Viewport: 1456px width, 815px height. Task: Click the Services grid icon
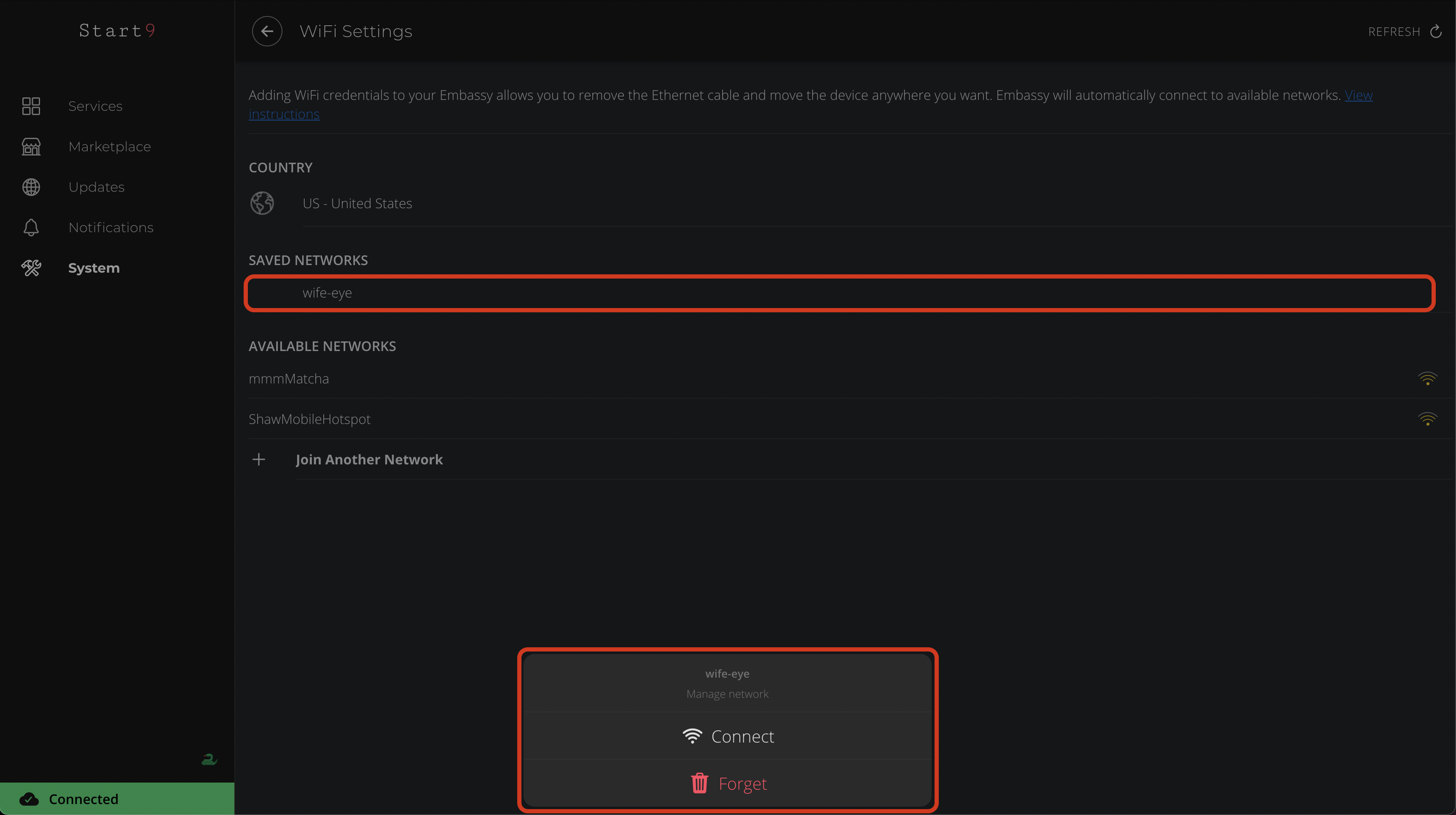(31, 106)
